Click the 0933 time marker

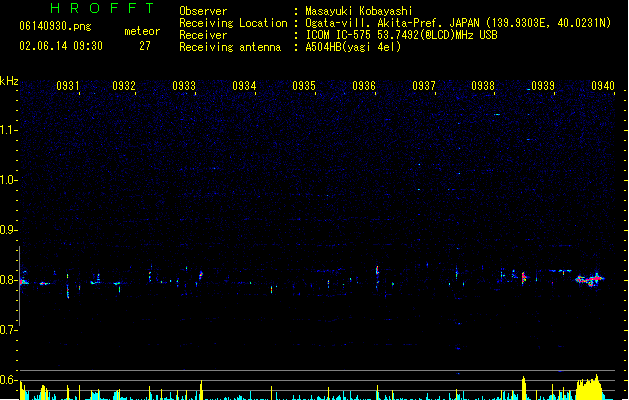(184, 86)
